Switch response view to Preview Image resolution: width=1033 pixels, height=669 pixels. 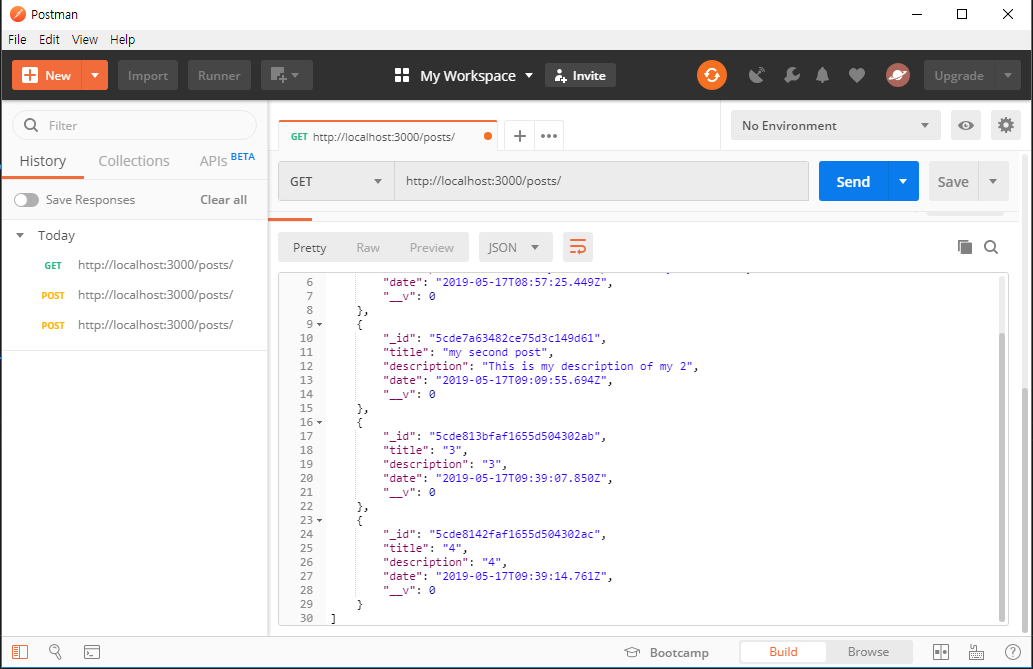tap(432, 248)
